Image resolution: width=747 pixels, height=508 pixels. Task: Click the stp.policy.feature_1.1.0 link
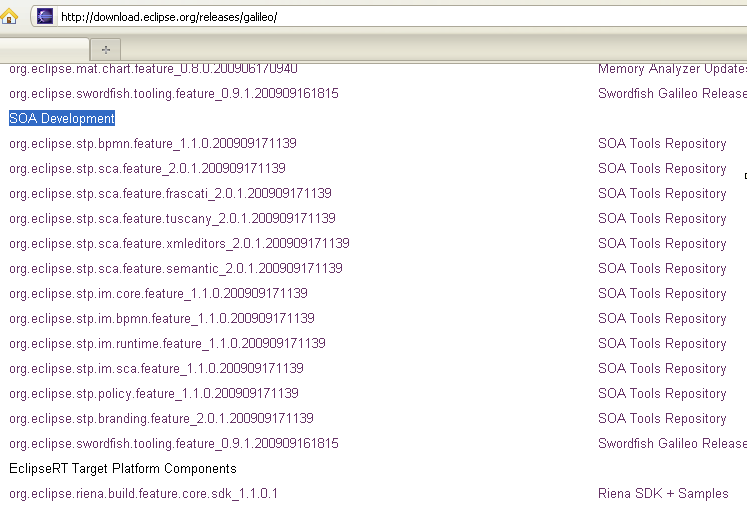tap(154, 394)
